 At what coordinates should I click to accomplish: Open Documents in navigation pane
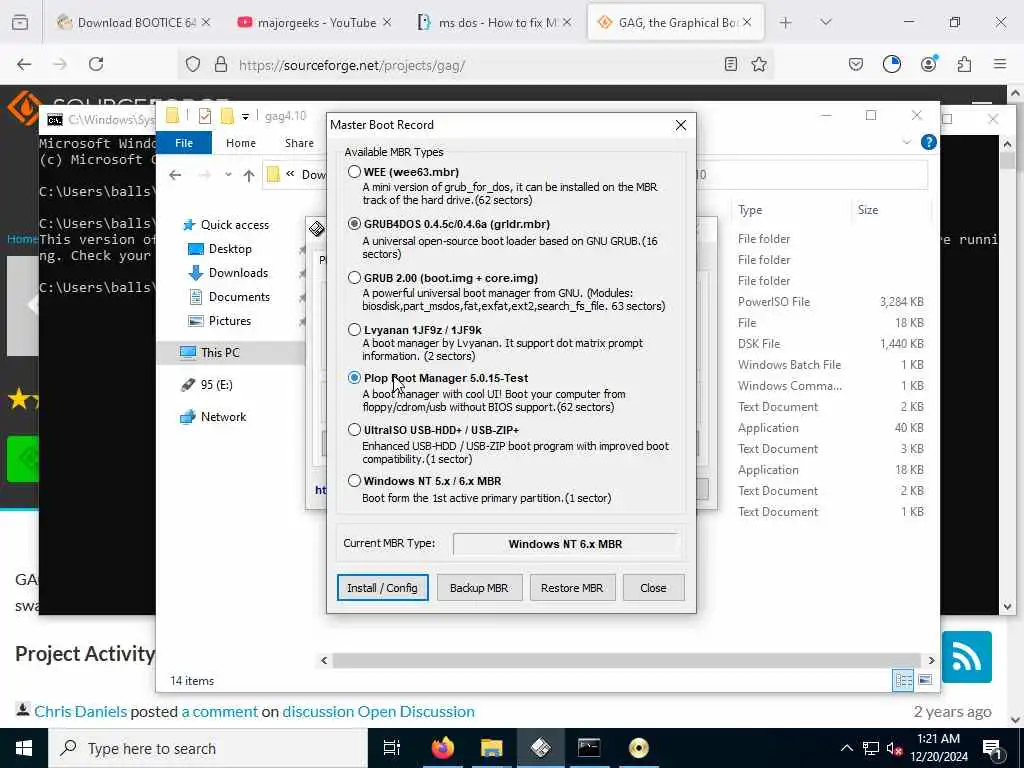pos(229,297)
